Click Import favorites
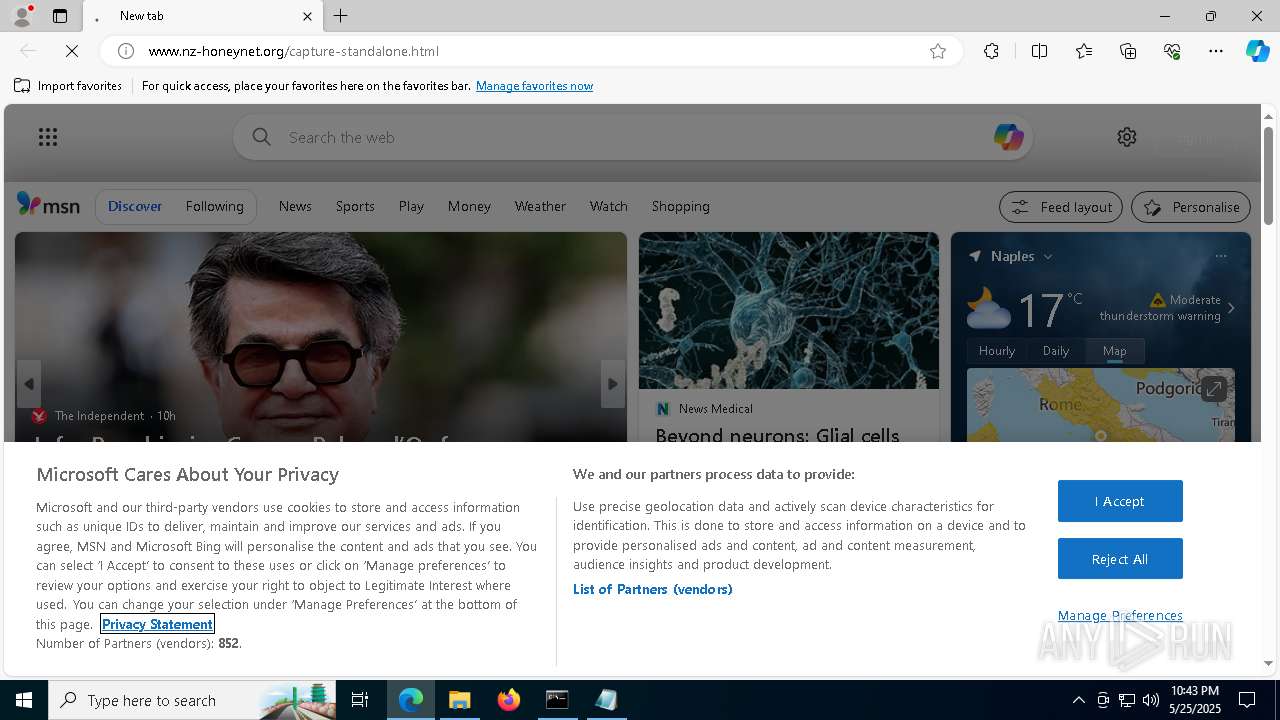This screenshot has height=720, width=1280. point(68,86)
